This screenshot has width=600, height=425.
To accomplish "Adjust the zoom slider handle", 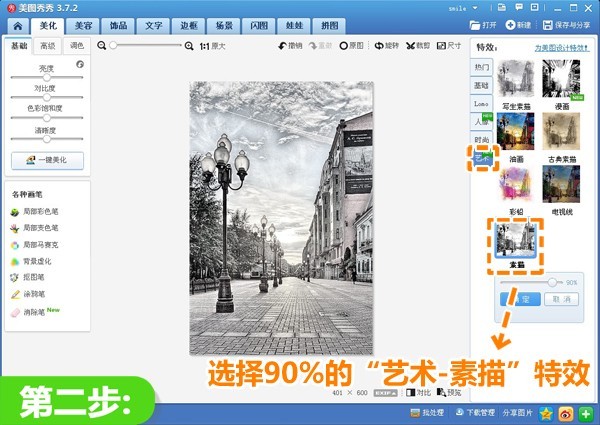I will click(113, 46).
